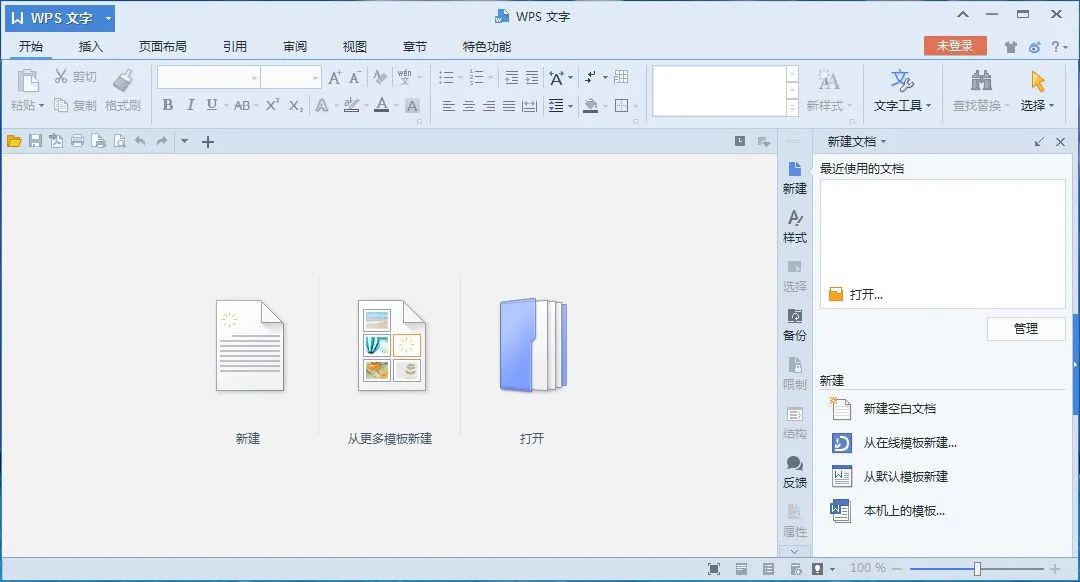Viewport: 1080px width, 582px height.
Task: Click the 反馈 (Feedback) sidebar icon
Action: (795, 471)
